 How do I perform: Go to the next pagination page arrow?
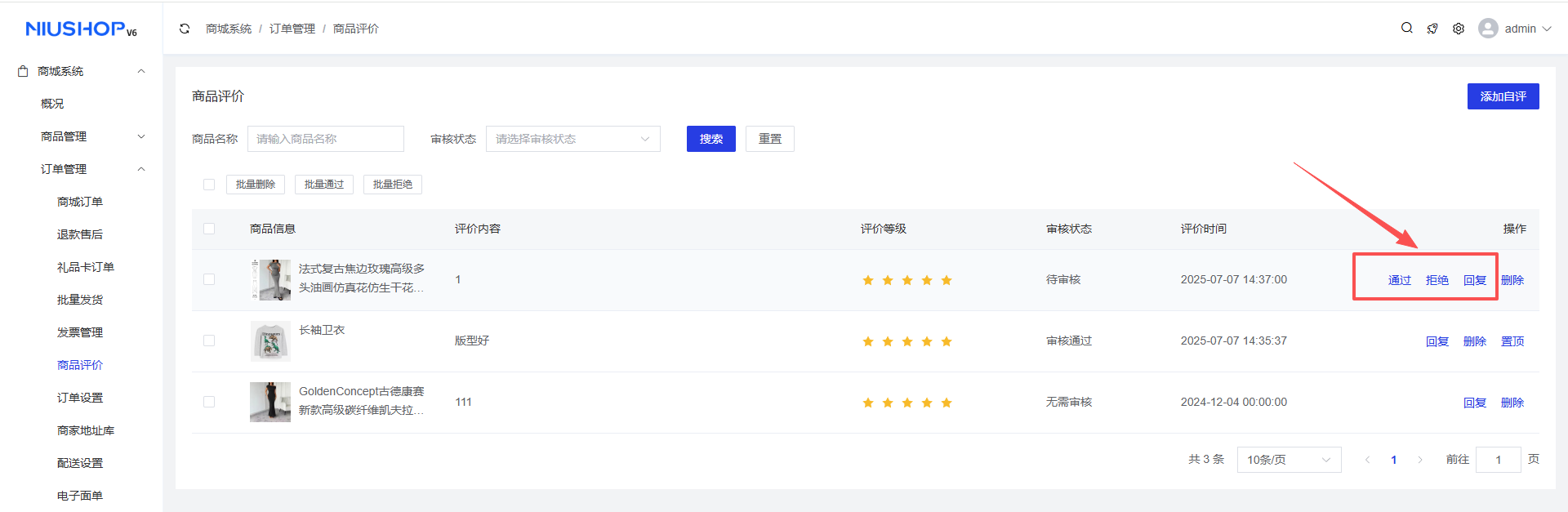coord(1420,460)
